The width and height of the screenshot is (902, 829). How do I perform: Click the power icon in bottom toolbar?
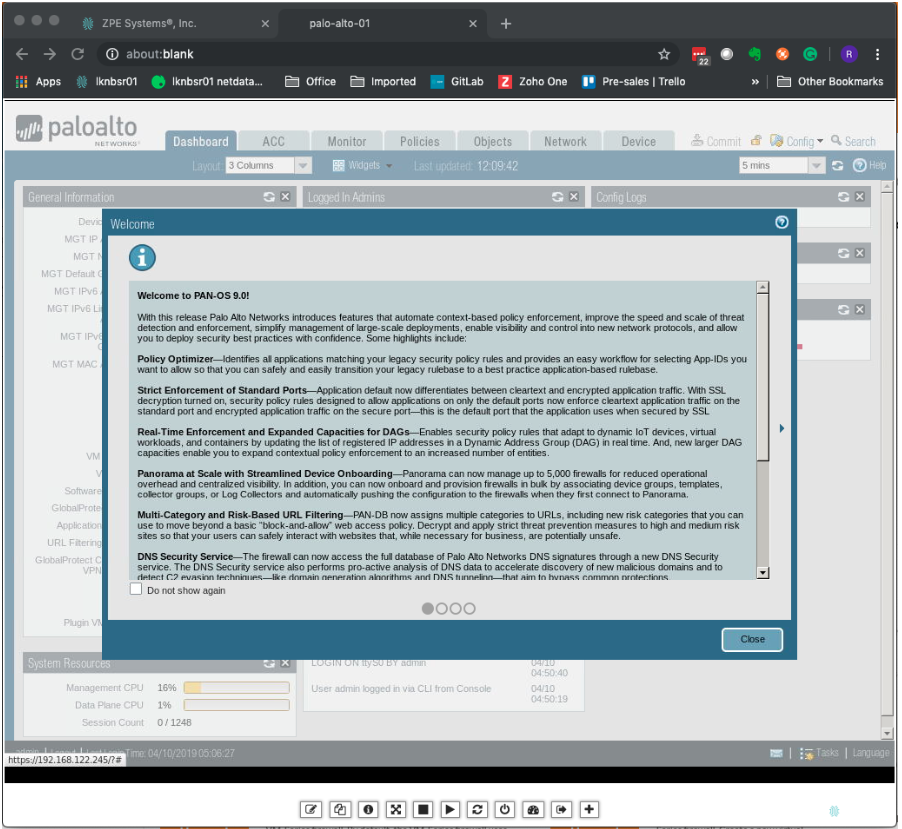(504, 809)
